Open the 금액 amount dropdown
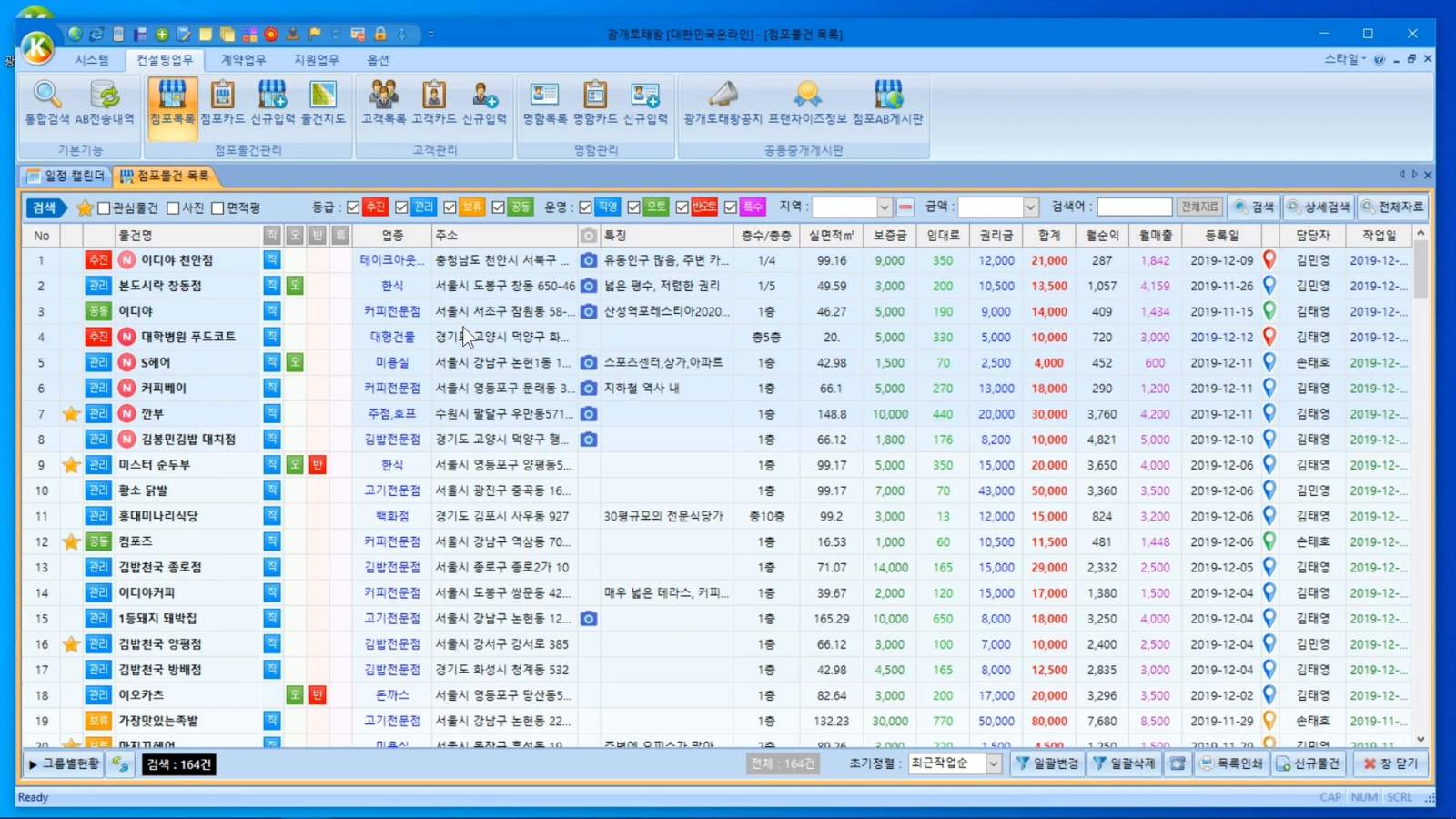This screenshot has height=819, width=1456. point(1030,207)
